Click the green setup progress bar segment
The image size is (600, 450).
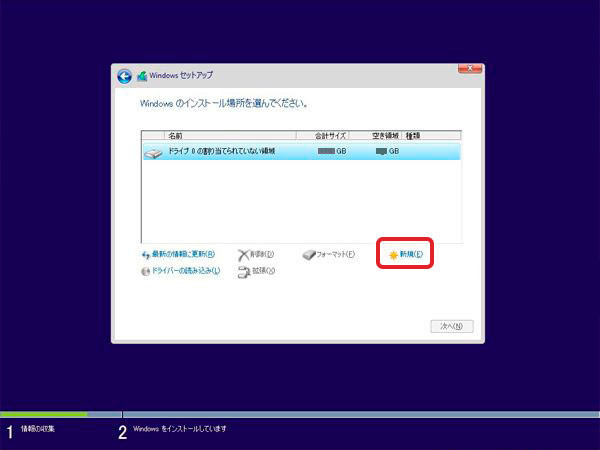[x=43, y=413]
